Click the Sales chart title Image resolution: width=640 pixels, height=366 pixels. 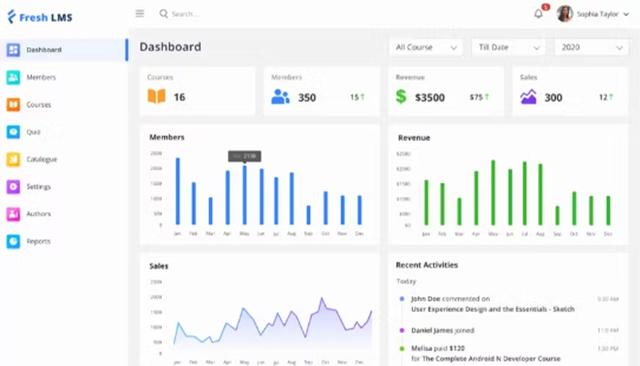pos(158,266)
